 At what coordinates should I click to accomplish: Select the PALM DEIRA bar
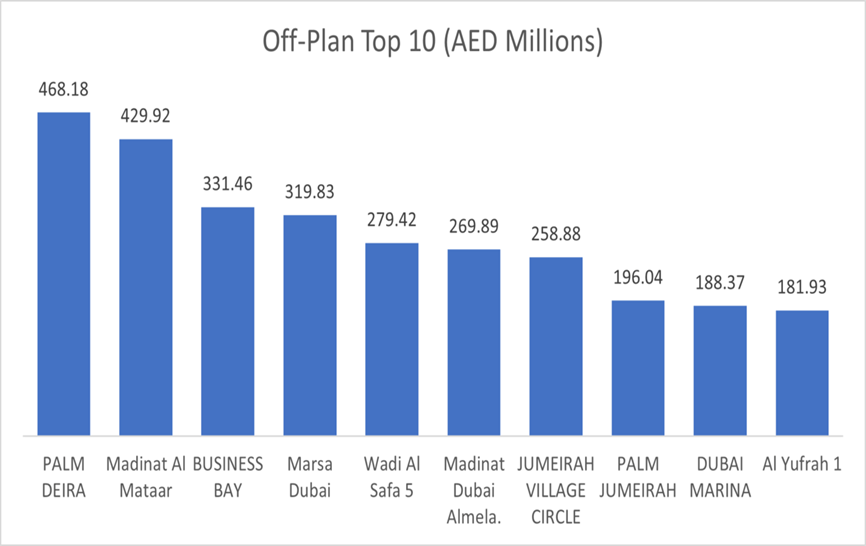pos(64,274)
